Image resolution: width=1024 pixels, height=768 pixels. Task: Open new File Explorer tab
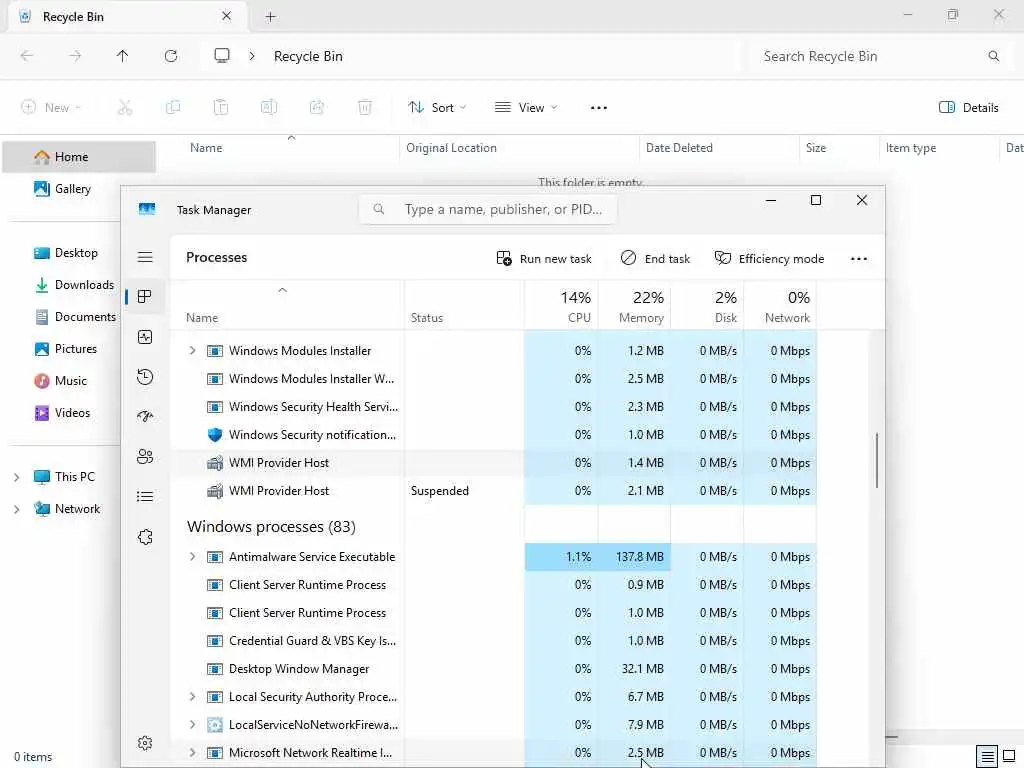(270, 17)
